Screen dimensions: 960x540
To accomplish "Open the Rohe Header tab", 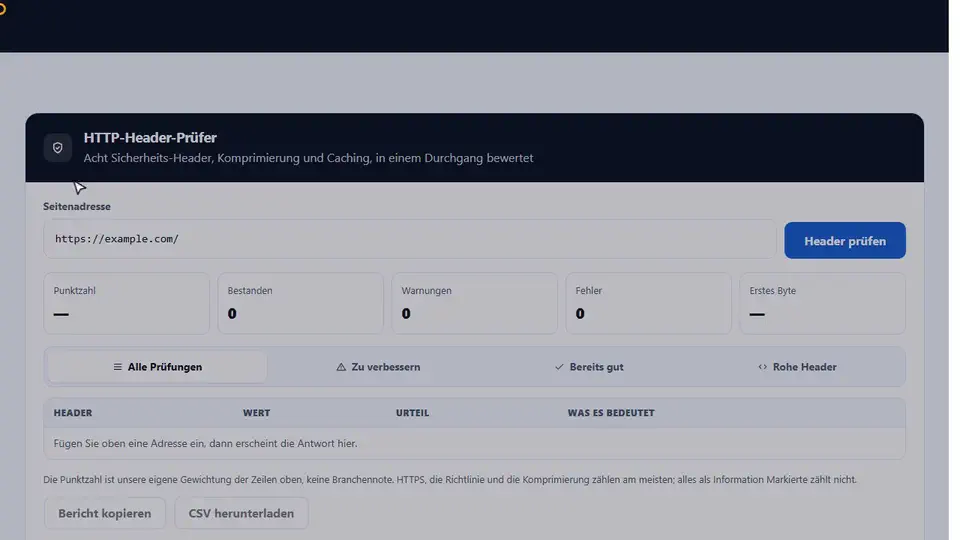I will [797, 367].
